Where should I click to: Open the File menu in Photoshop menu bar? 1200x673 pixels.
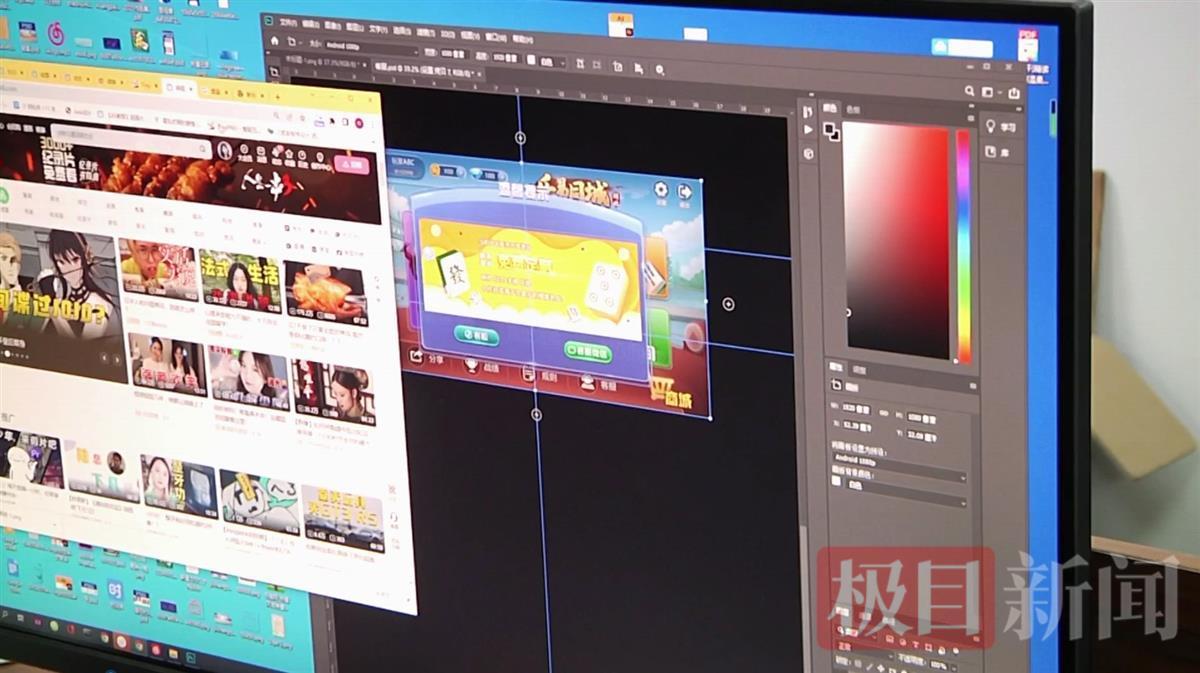[x=288, y=22]
